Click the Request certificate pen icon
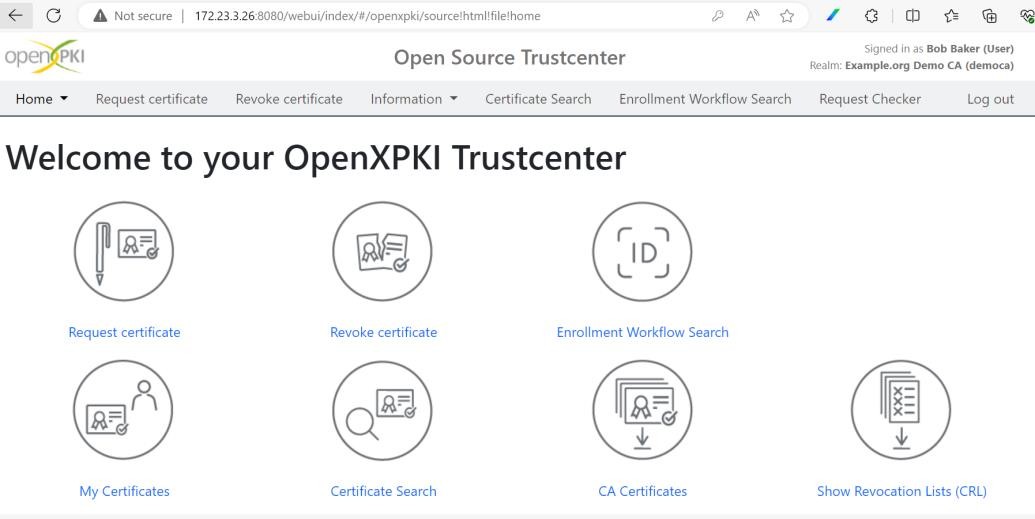 point(123,252)
